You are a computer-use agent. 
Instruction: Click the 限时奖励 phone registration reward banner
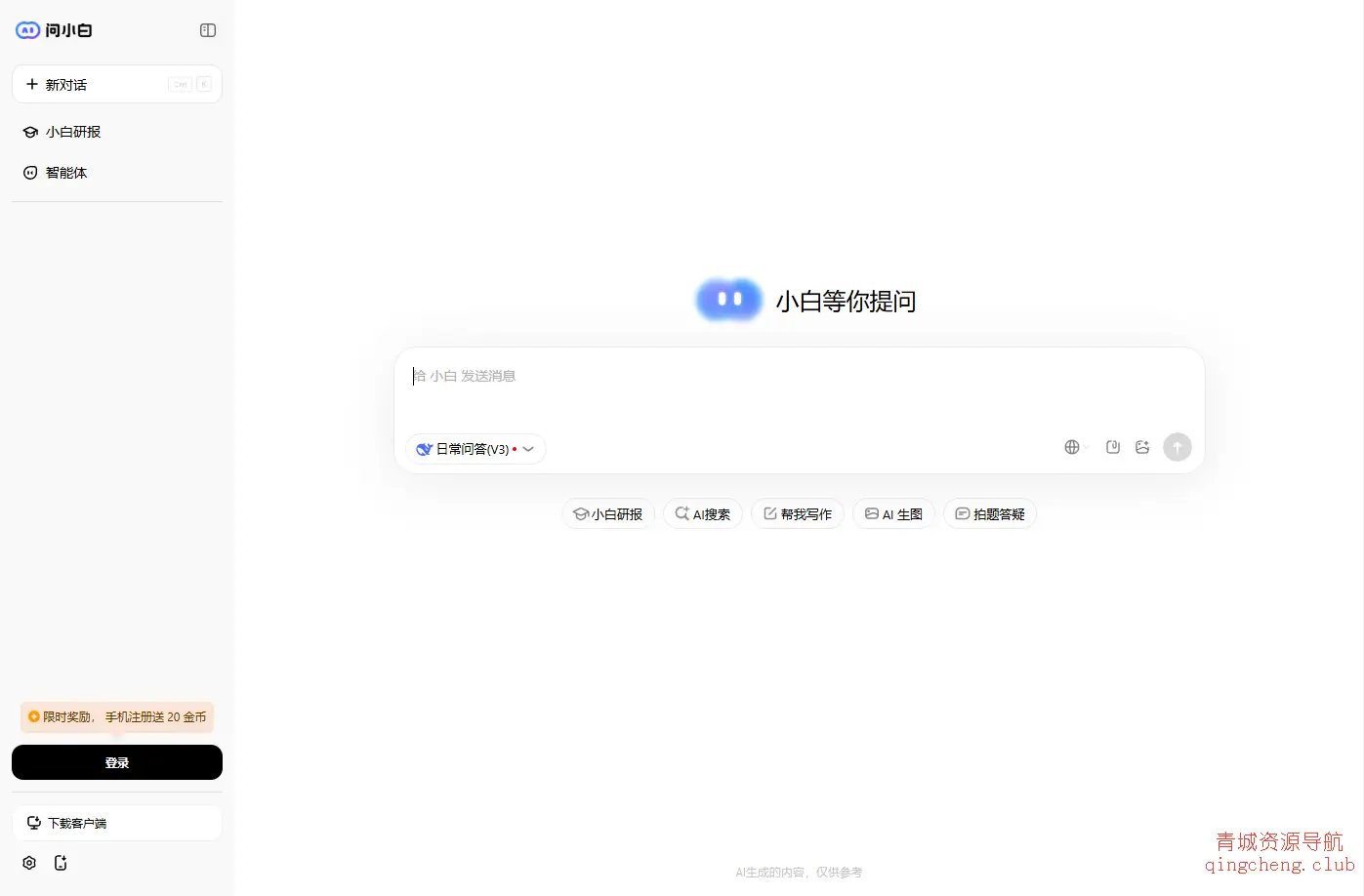(x=116, y=716)
